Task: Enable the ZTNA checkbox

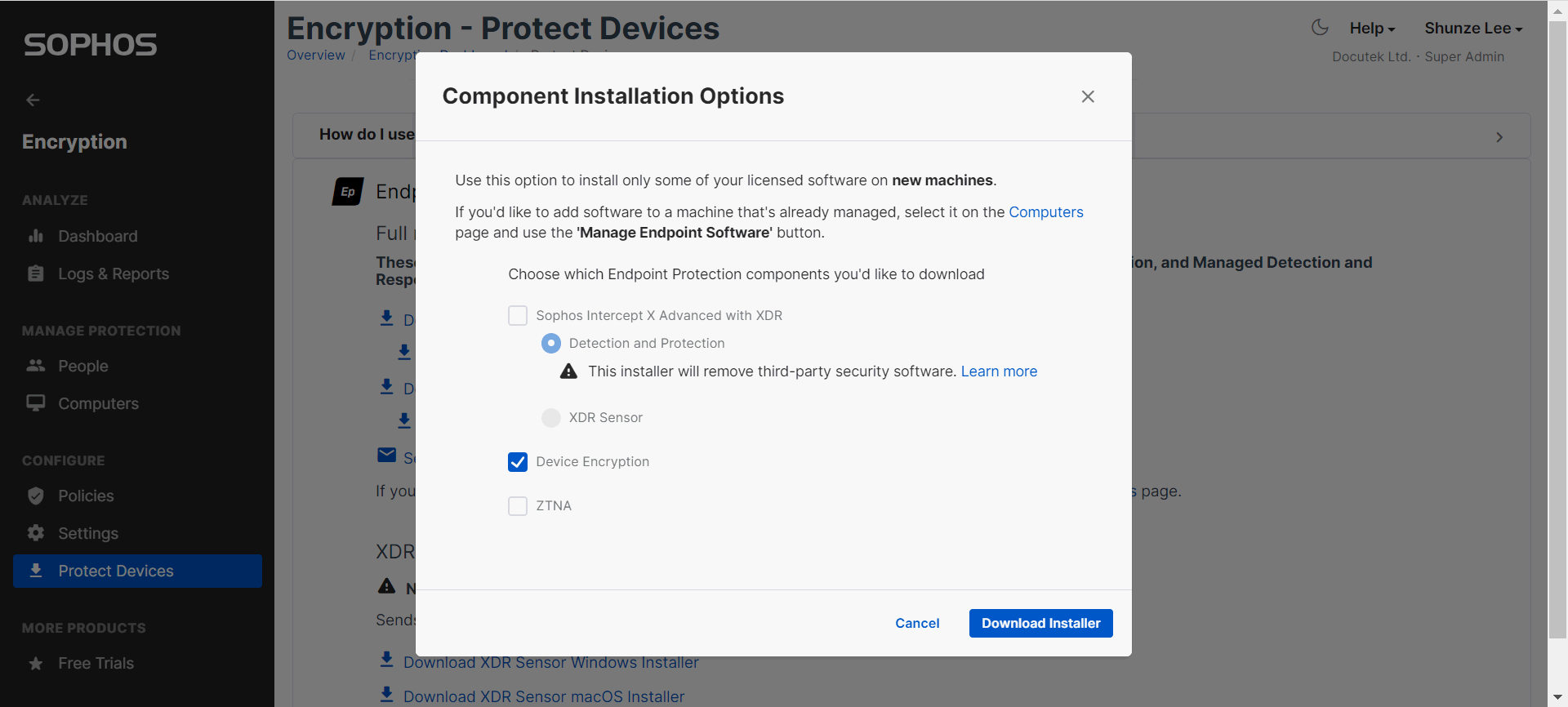Action: coord(518,506)
